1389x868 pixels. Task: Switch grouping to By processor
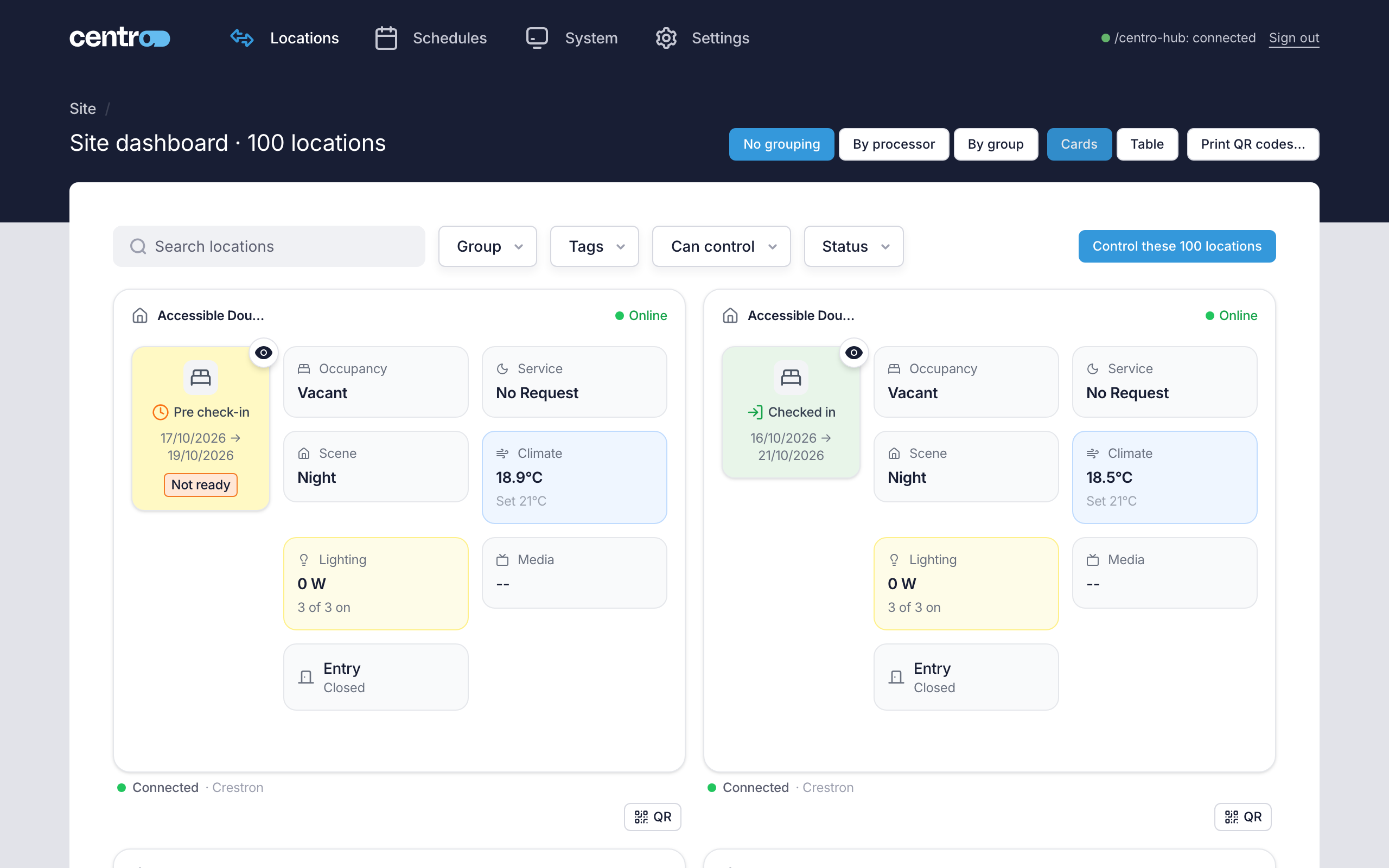(893, 144)
